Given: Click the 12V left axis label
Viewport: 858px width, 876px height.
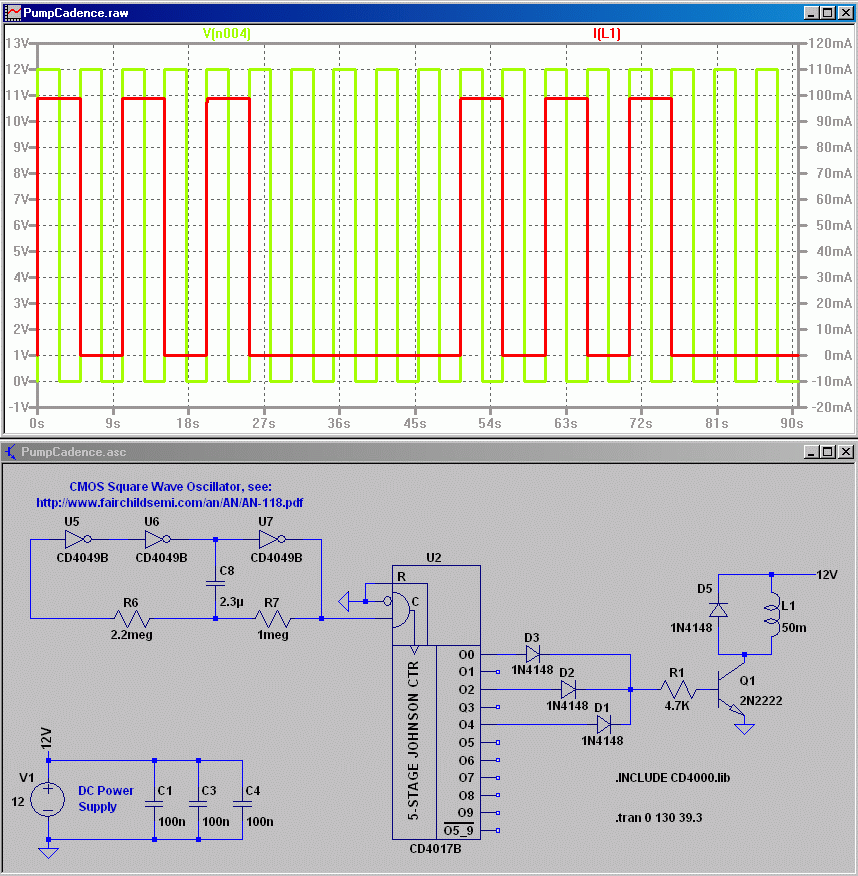Looking at the screenshot, I should (17, 69).
